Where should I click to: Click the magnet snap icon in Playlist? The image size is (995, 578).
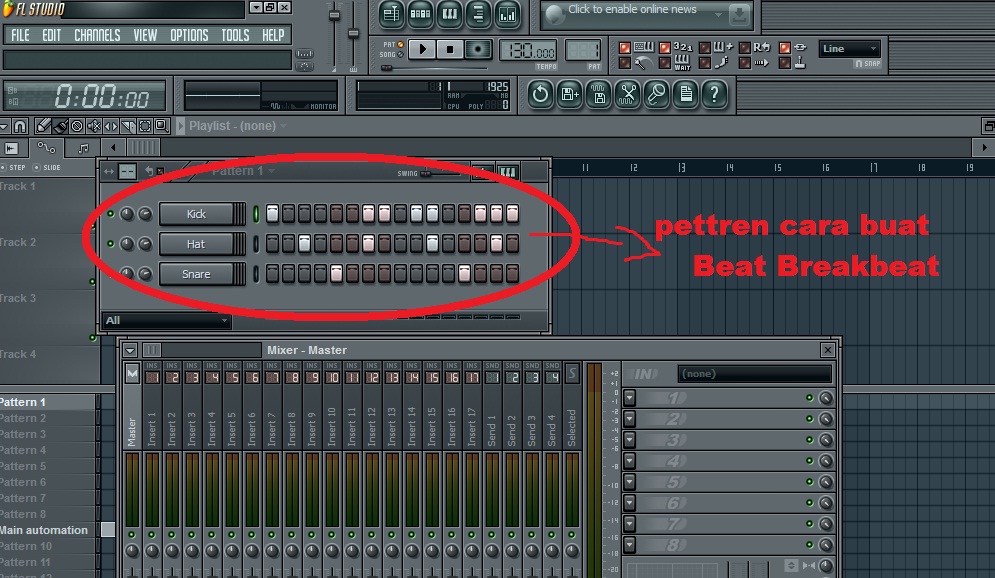[x=20, y=126]
